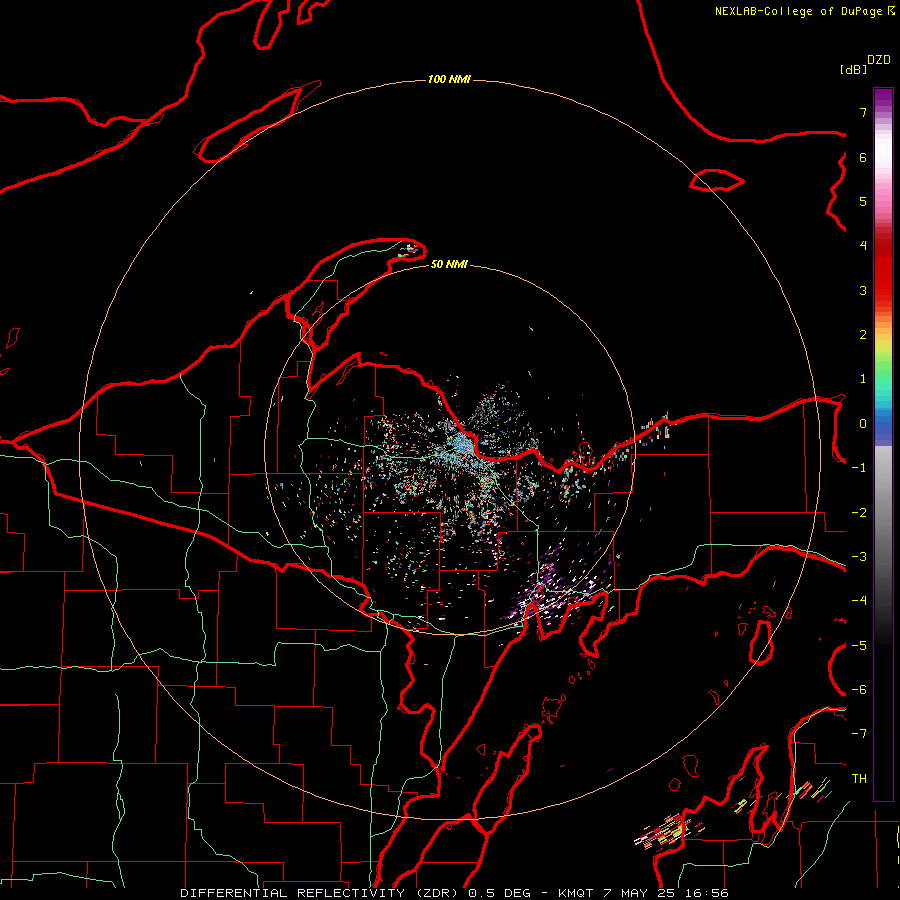Click the 16:56 timestamp in the caption

pyautogui.click(x=706, y=893)
